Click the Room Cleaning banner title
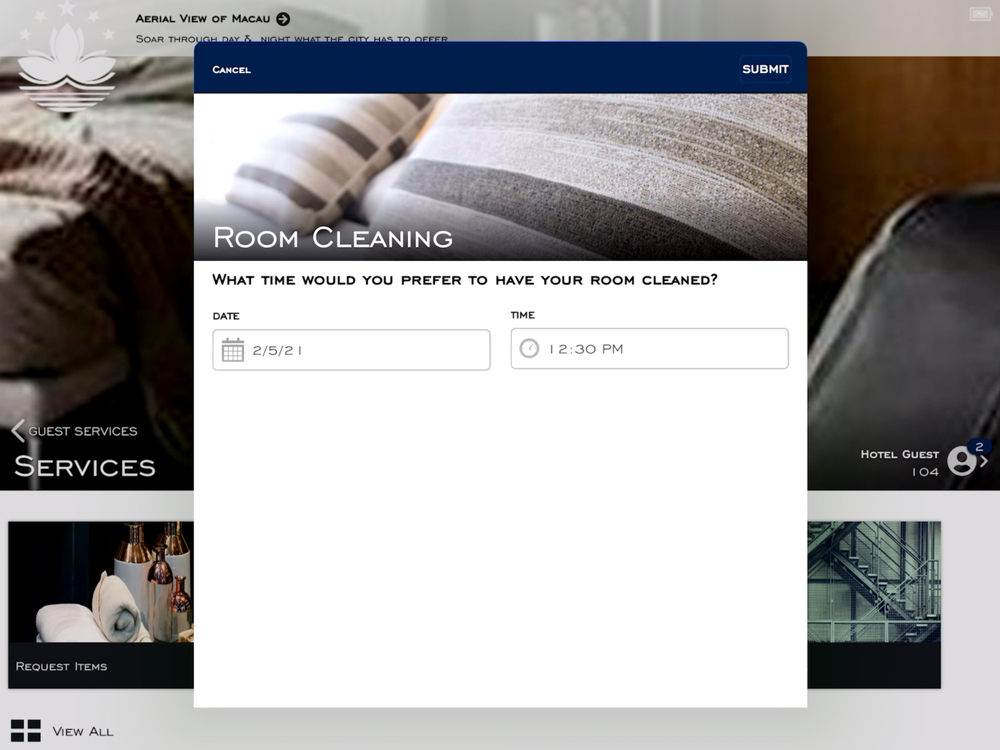1000x750 pixels. coord(333,238)
